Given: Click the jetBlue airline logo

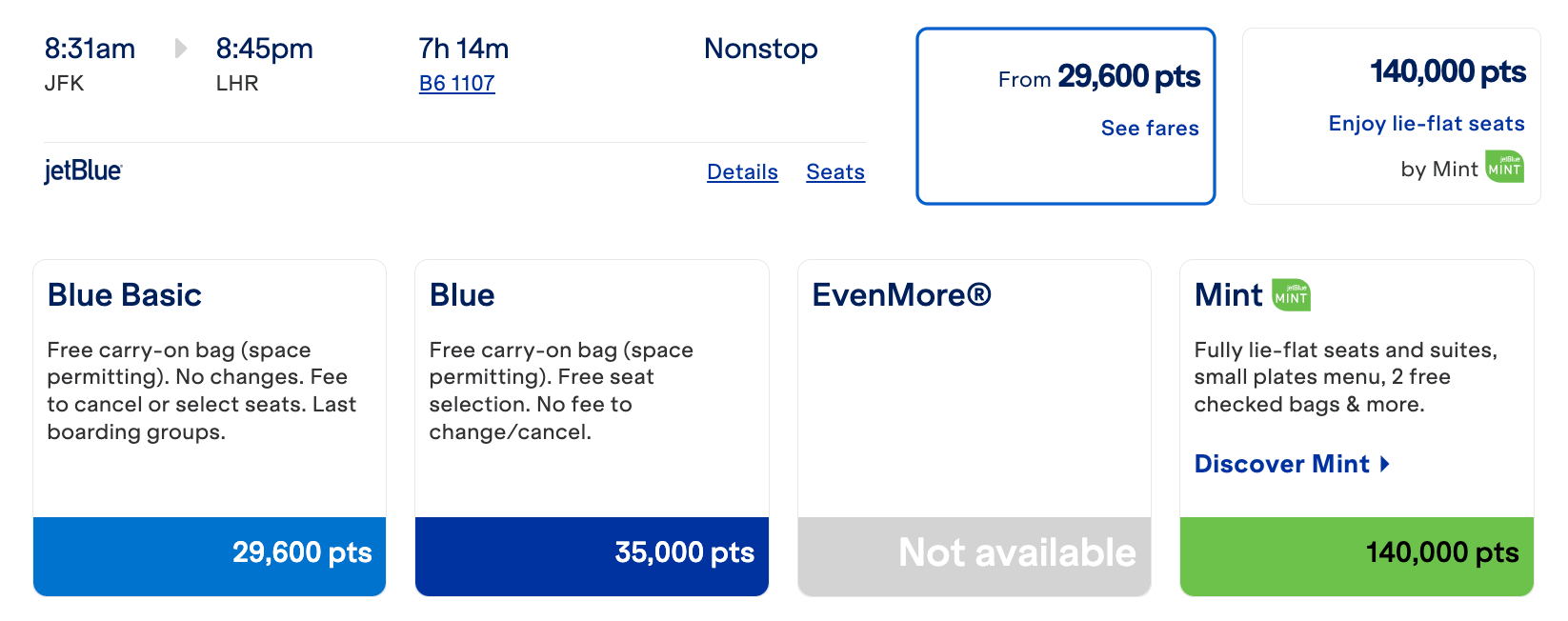Looking at the screenshot, I should (83, 171).
